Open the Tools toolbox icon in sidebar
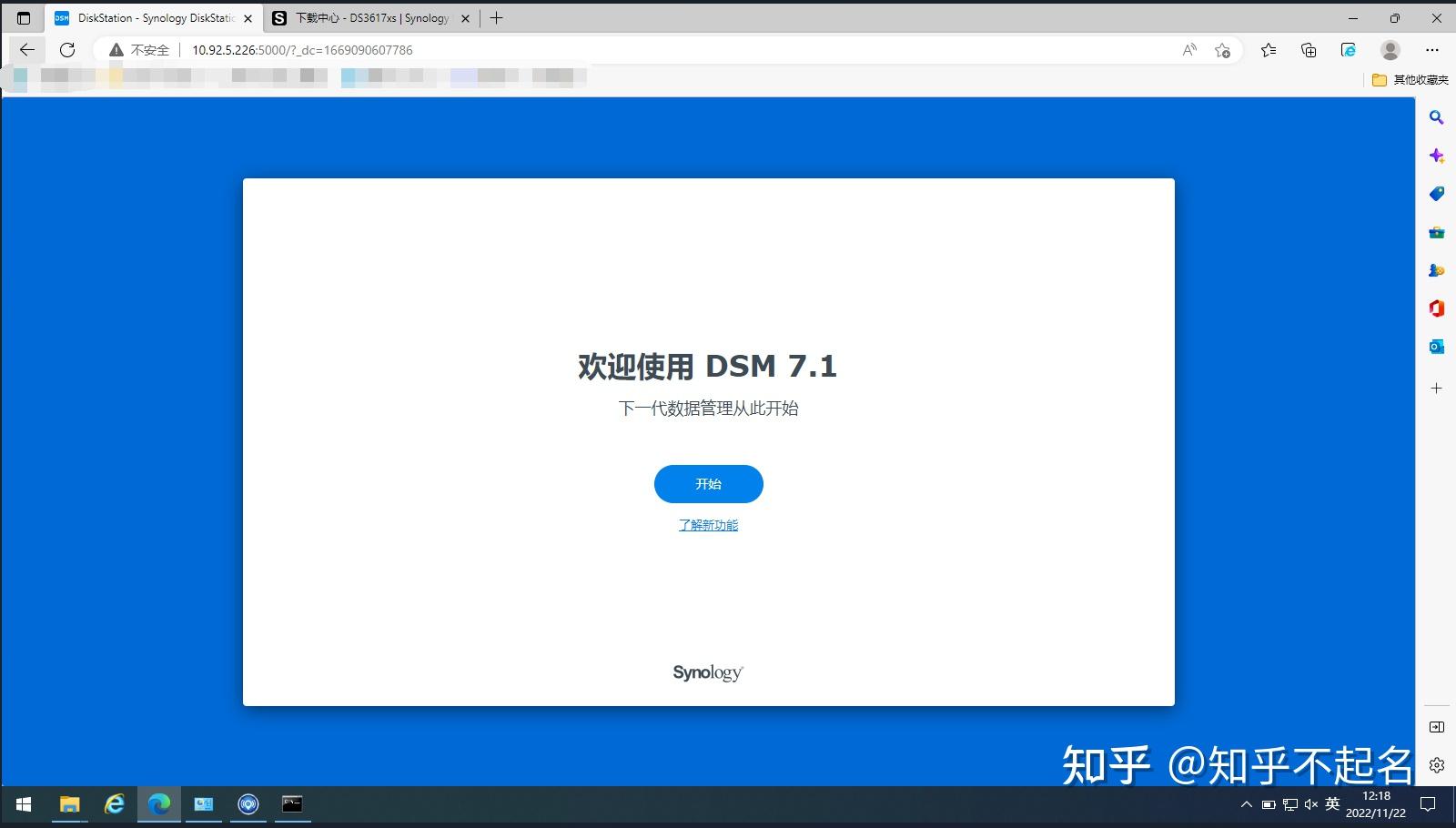The width and height of the screenshot is (1456, 828). (1436, 231)
